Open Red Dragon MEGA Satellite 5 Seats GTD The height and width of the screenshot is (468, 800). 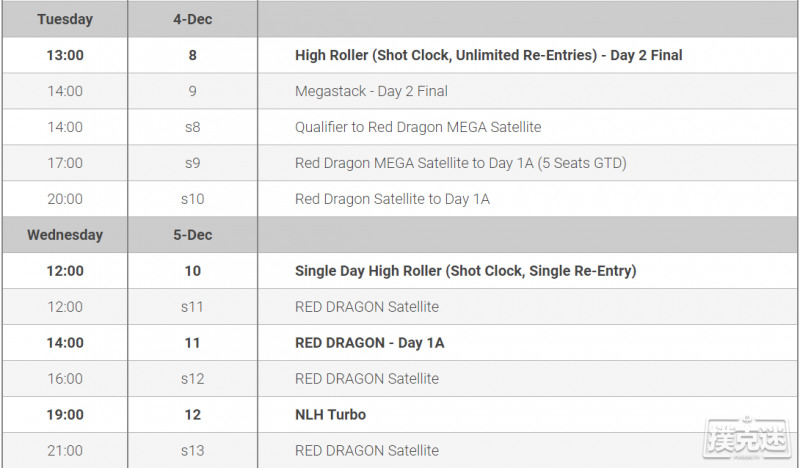pyautogui.click(x=460, y=163)
